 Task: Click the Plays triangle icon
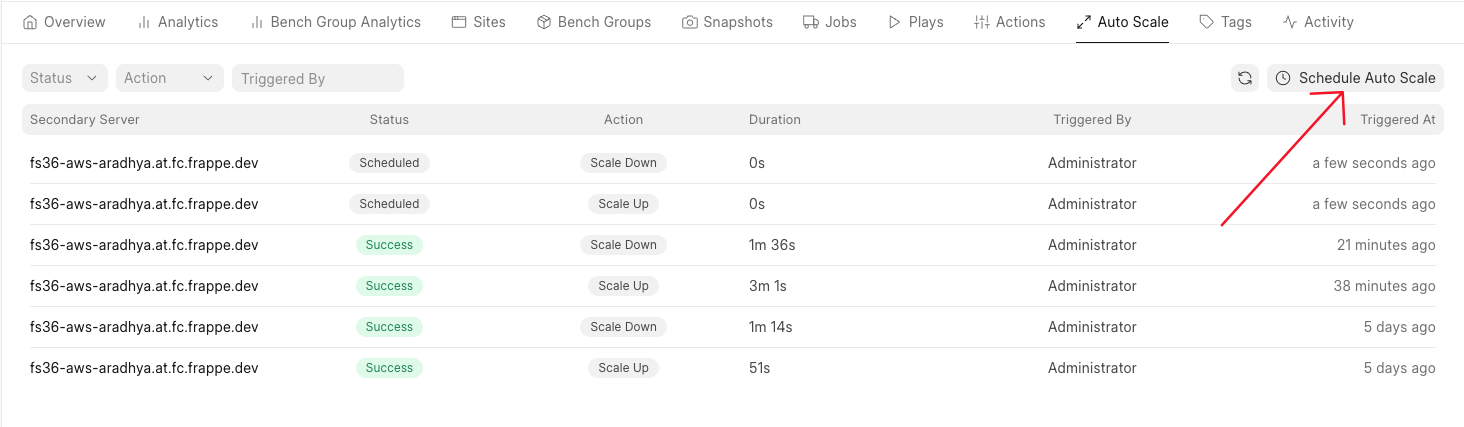point(895,22)
